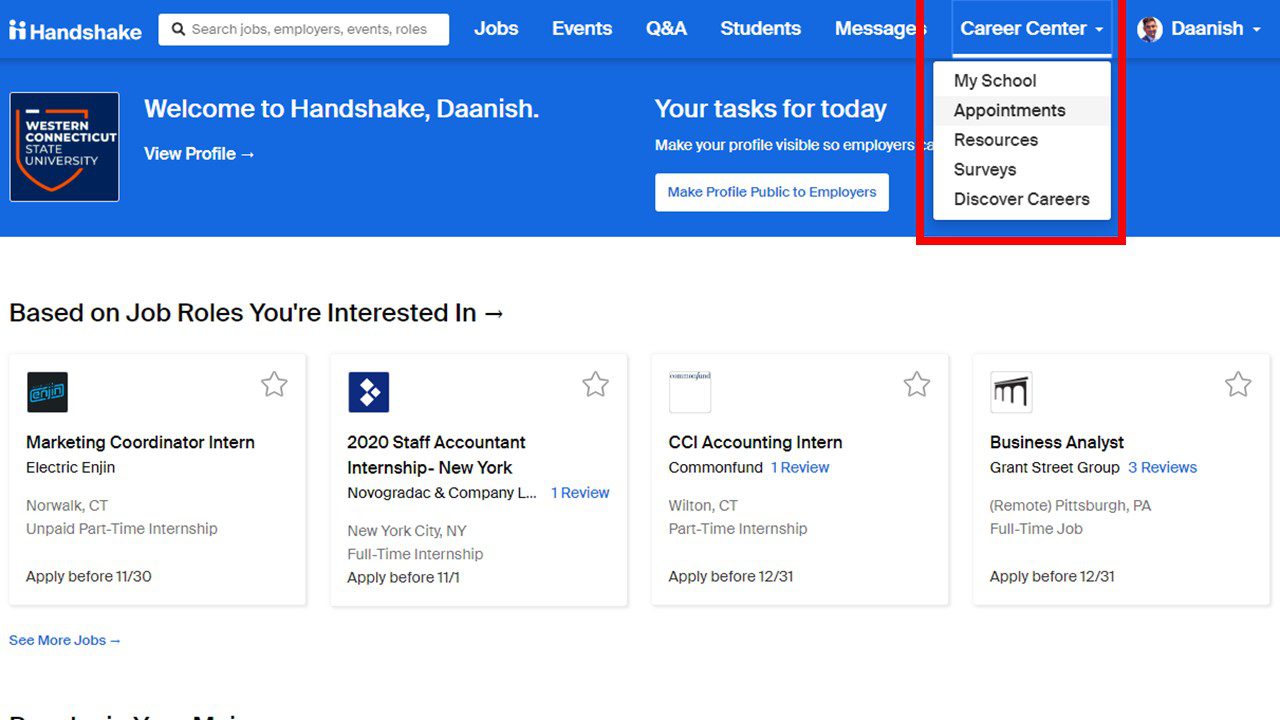
Task: Open Based on Job Roles You're Interested In
Action: [257, 313]
